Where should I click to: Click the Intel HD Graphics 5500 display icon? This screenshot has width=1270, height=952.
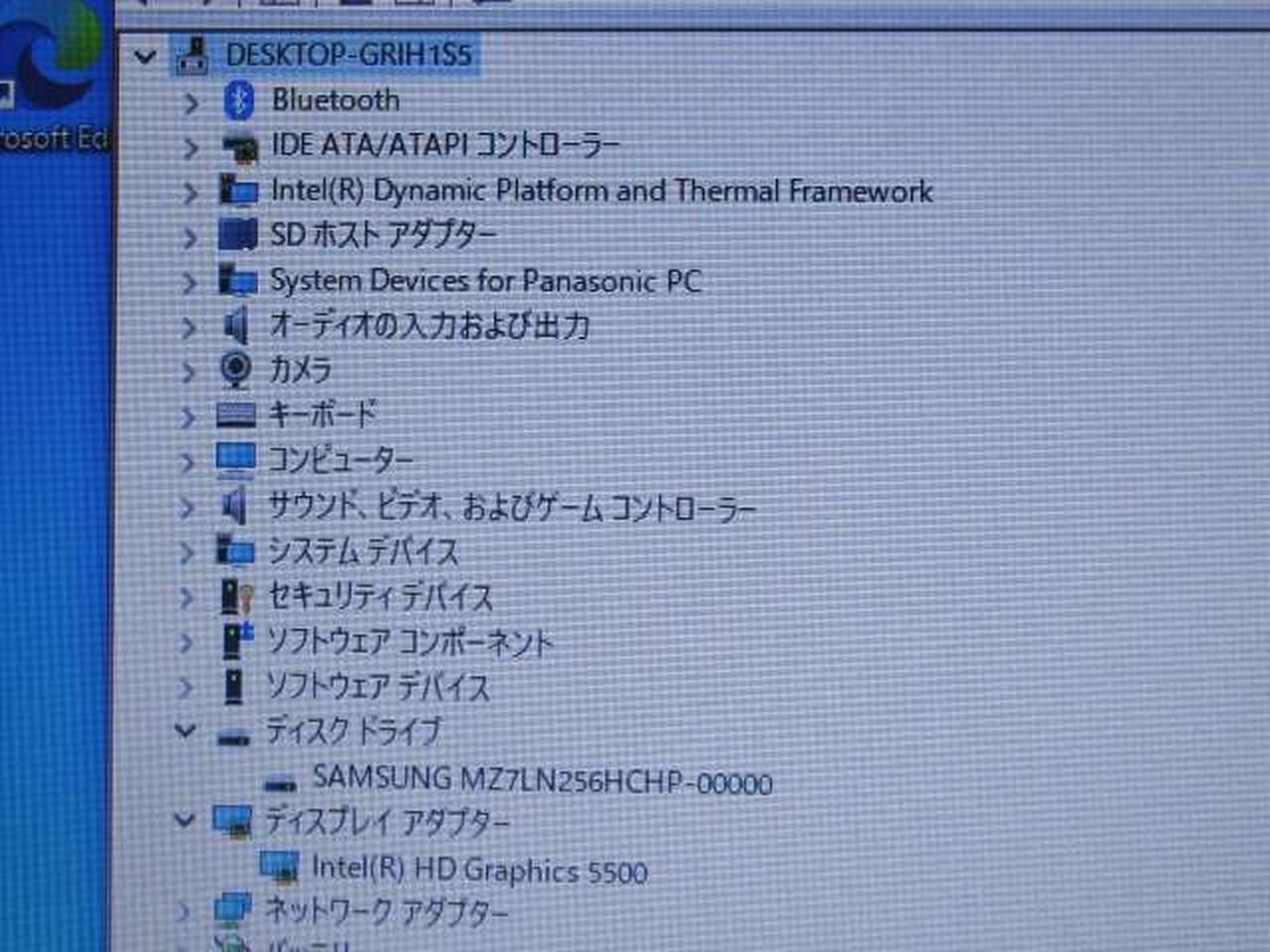(x=279, y=868)
